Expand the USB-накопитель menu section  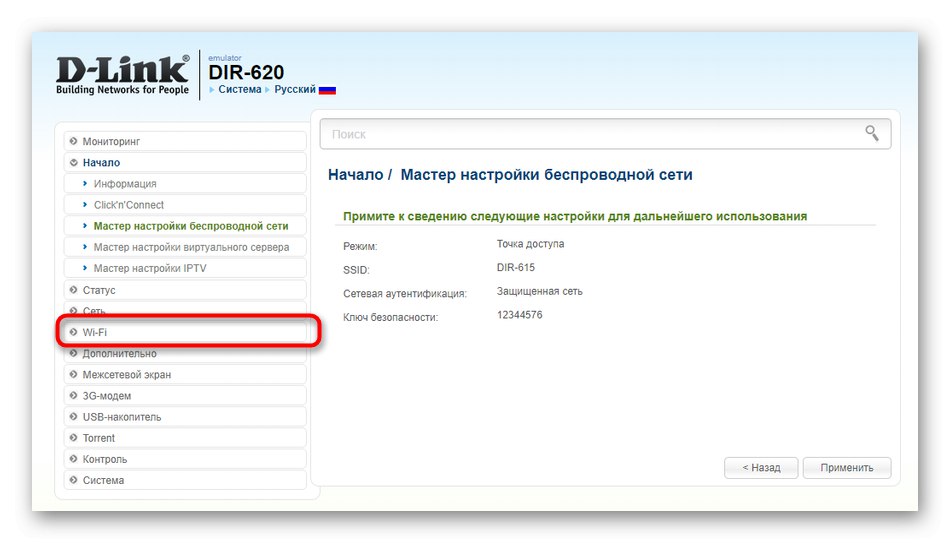[185, 417]
